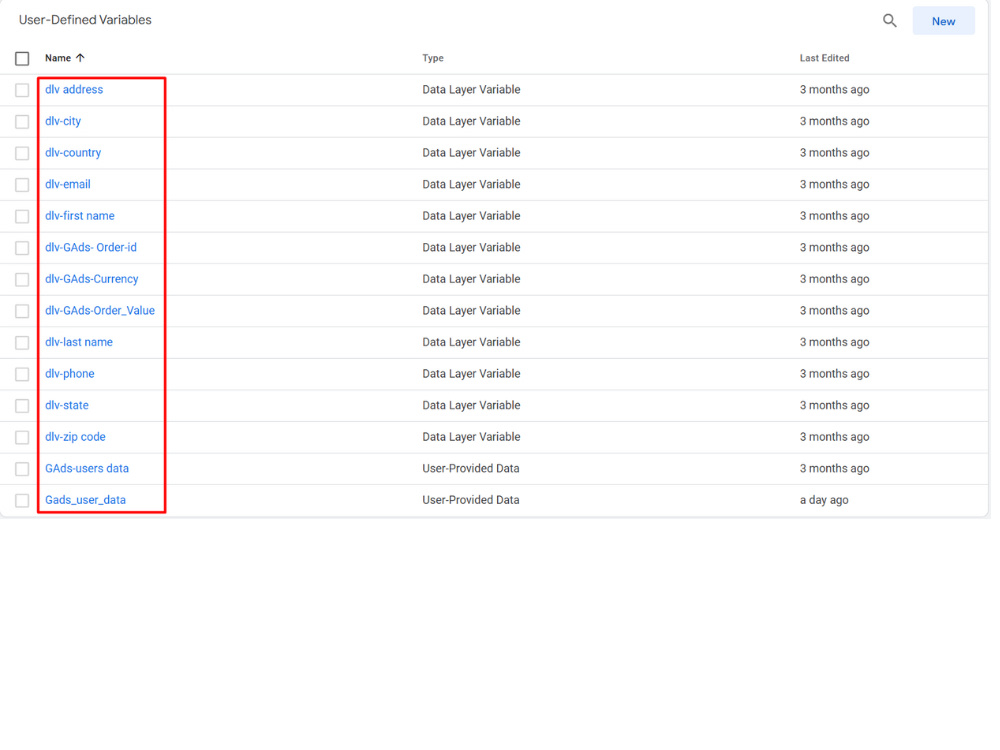Sort by the Last Edited column header
Viewport: 1000px width, 750px height.
coord(825,58)
